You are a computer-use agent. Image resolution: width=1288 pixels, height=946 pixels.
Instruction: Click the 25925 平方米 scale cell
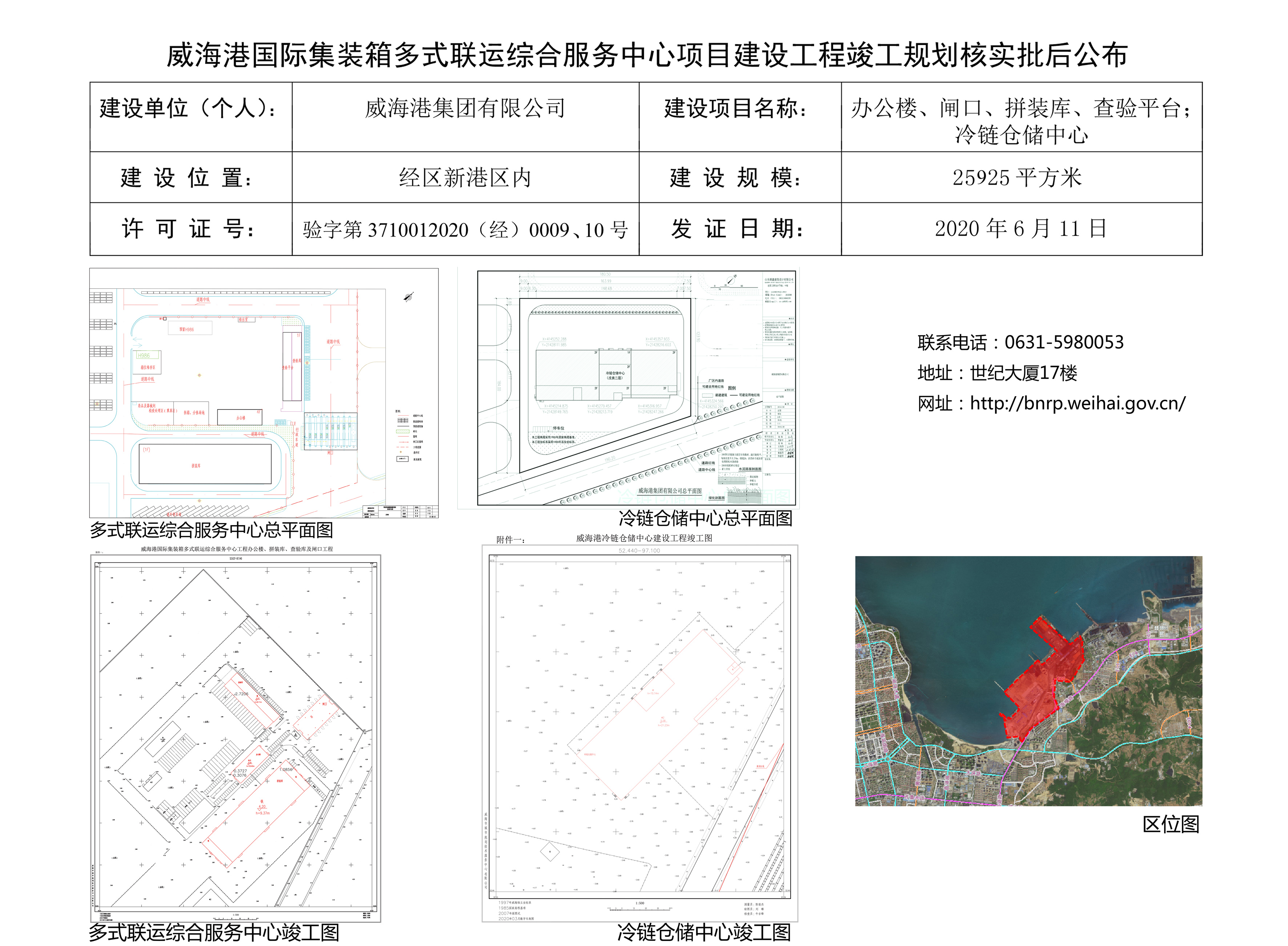tap(1017, 178)
